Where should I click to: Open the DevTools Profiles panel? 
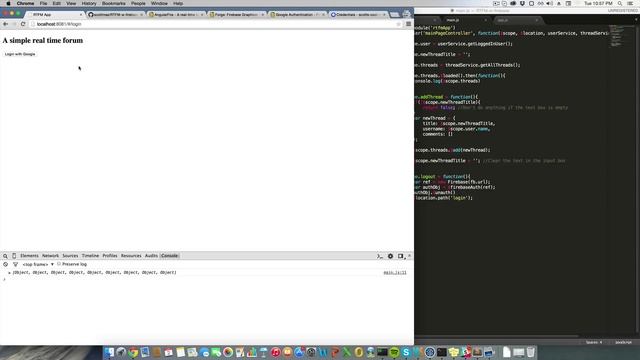(109, 256)
